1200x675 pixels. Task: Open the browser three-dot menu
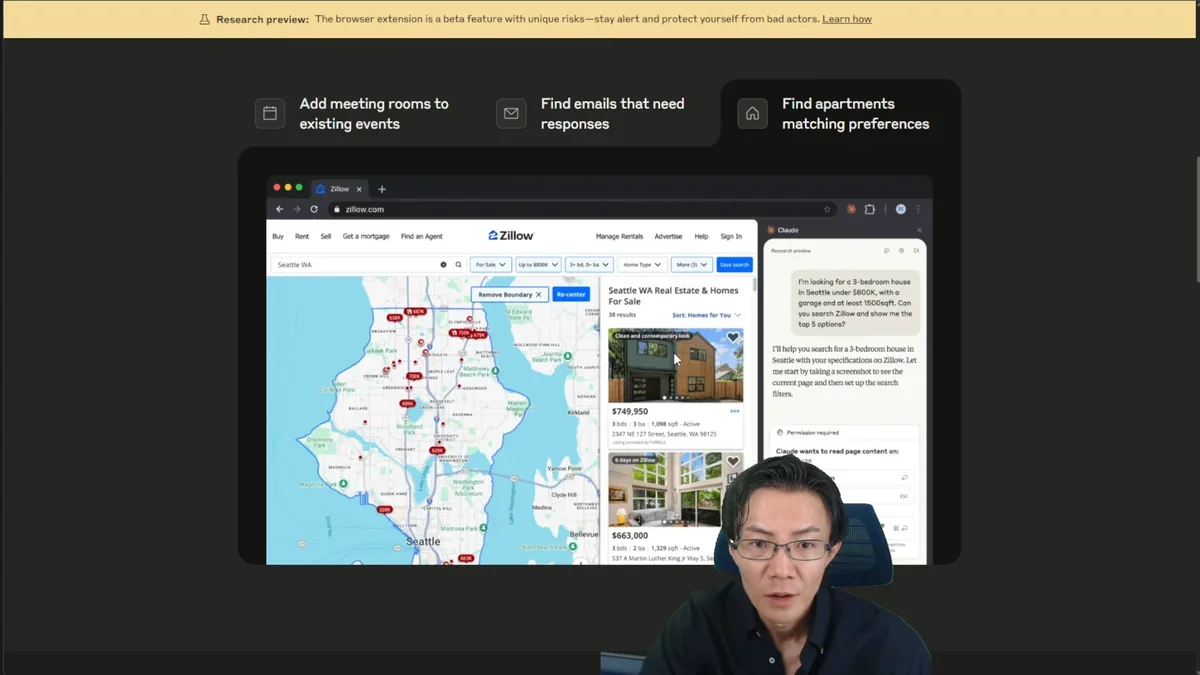coord(918,209)
